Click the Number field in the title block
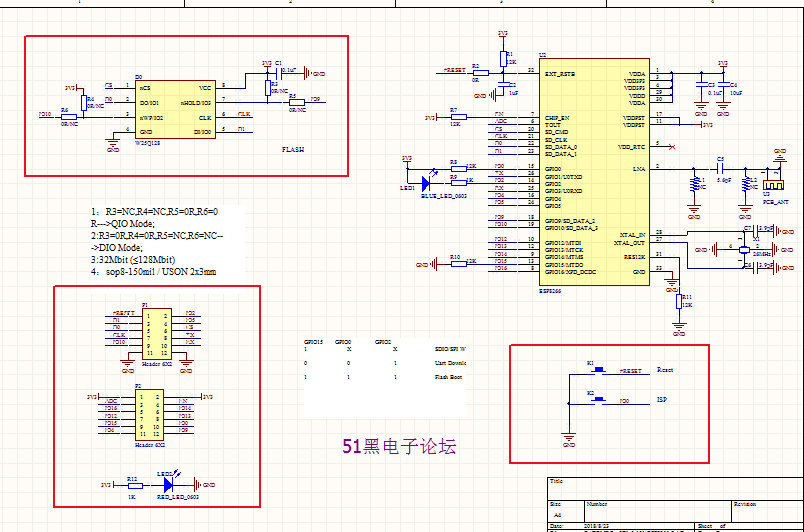This screenshot has height=532, width=804. (x=658, y=511)
